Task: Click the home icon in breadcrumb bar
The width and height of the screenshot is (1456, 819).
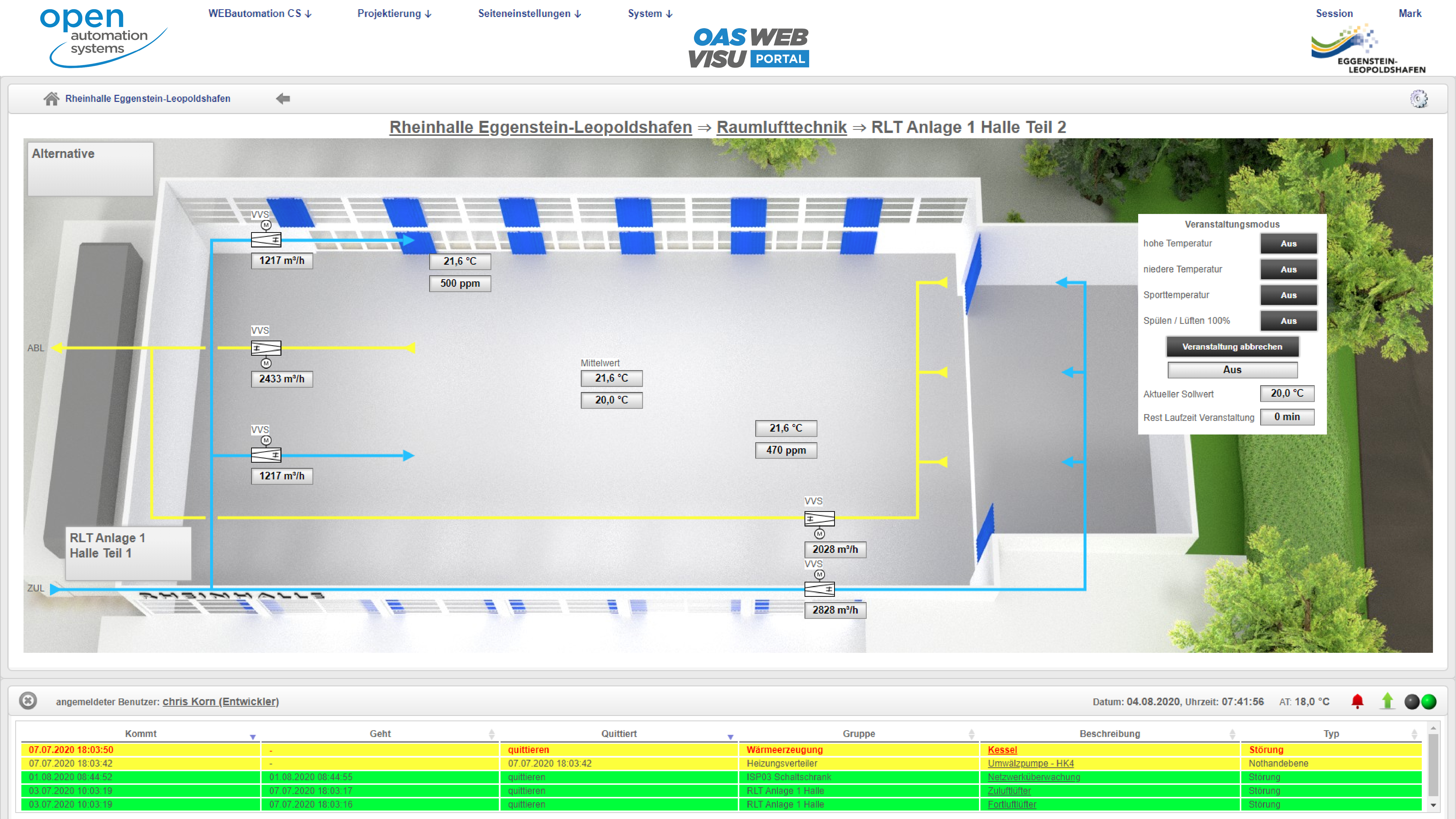Action: tap(51, 99)
